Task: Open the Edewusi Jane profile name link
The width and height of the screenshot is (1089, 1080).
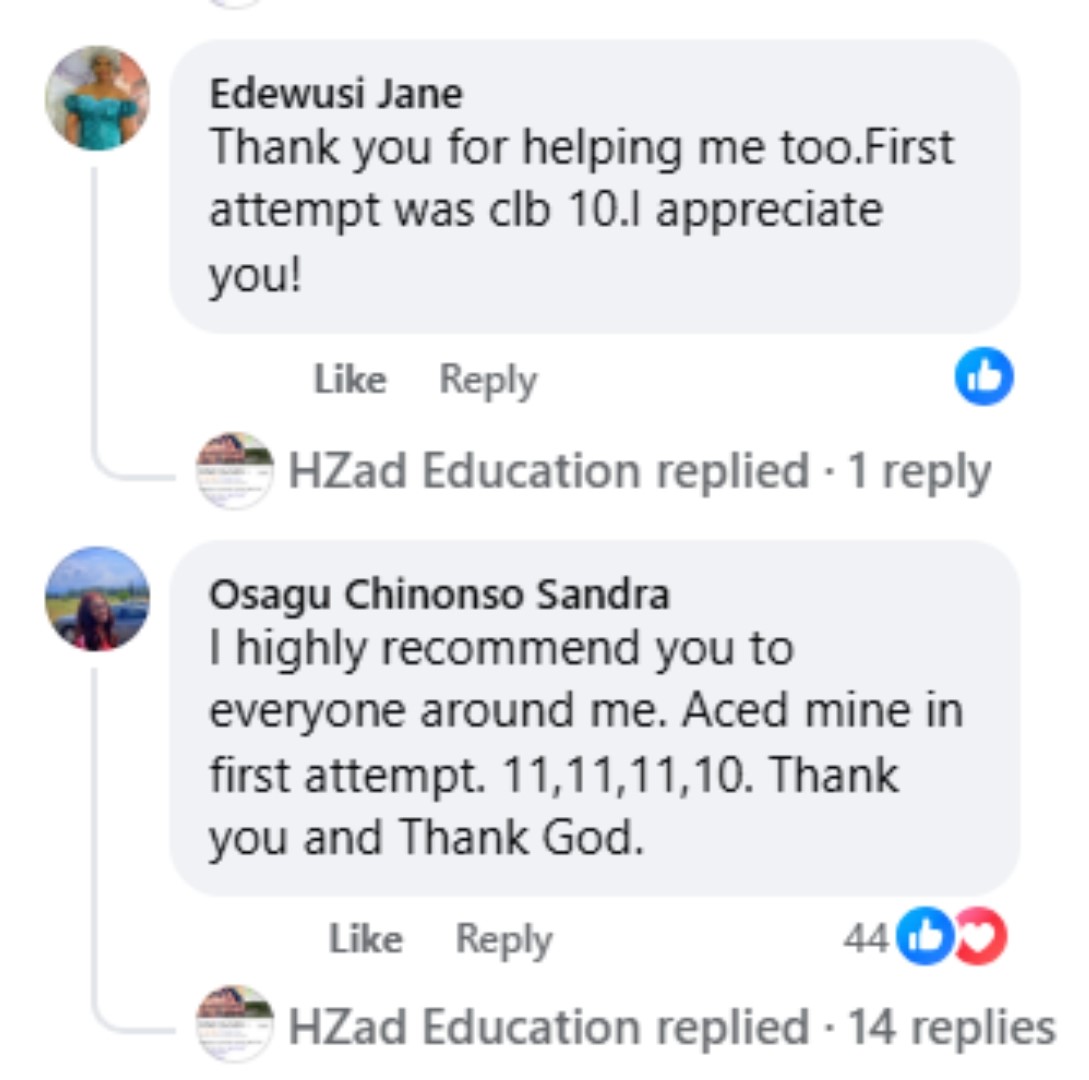Action: (336, 94)
